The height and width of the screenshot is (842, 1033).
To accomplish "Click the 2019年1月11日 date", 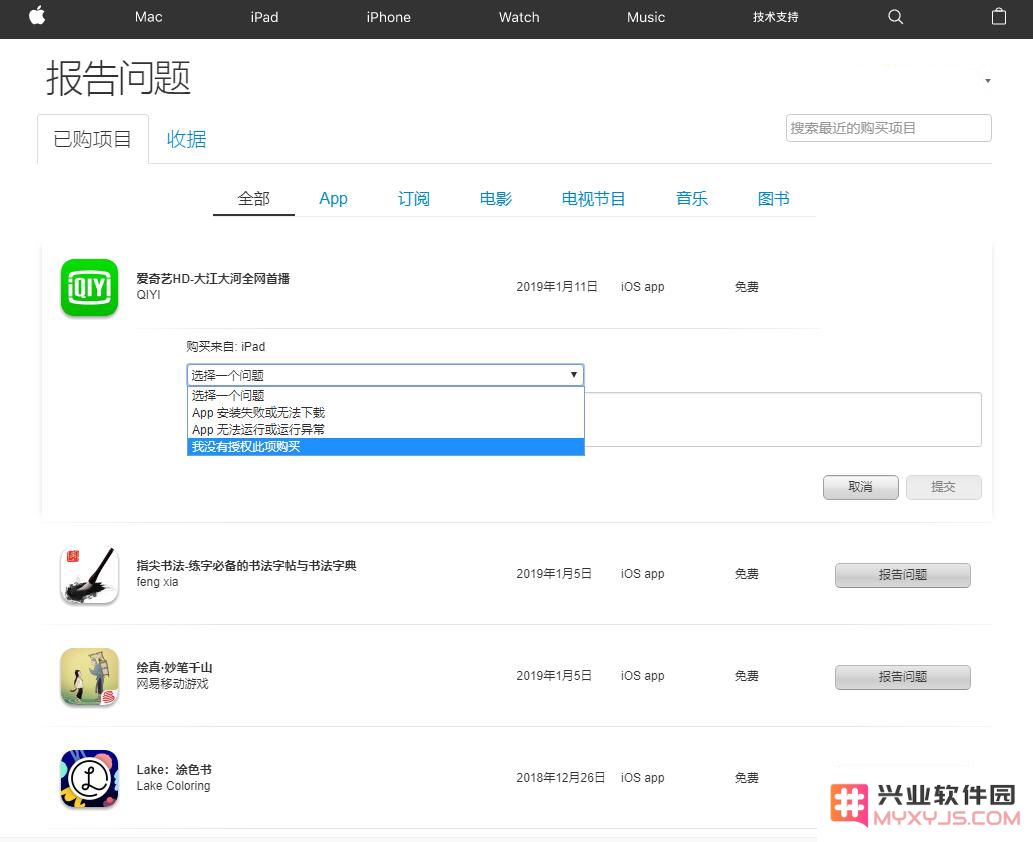I will click(x=557, y=287).
